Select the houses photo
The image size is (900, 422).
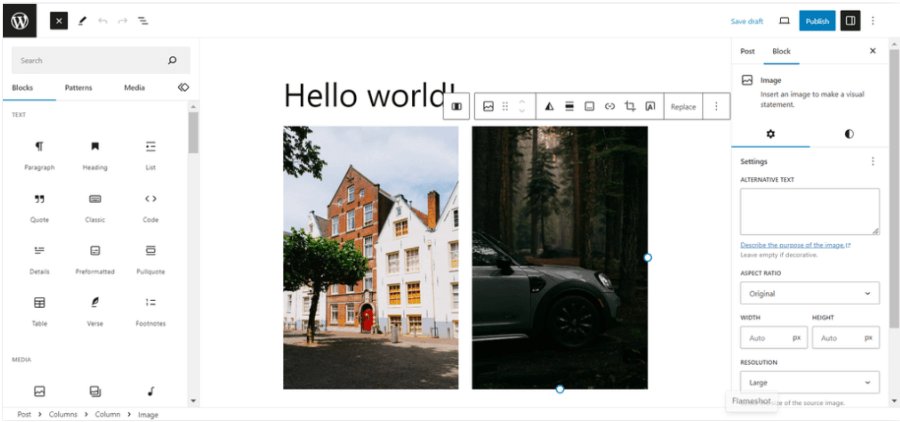click(371, 258)
